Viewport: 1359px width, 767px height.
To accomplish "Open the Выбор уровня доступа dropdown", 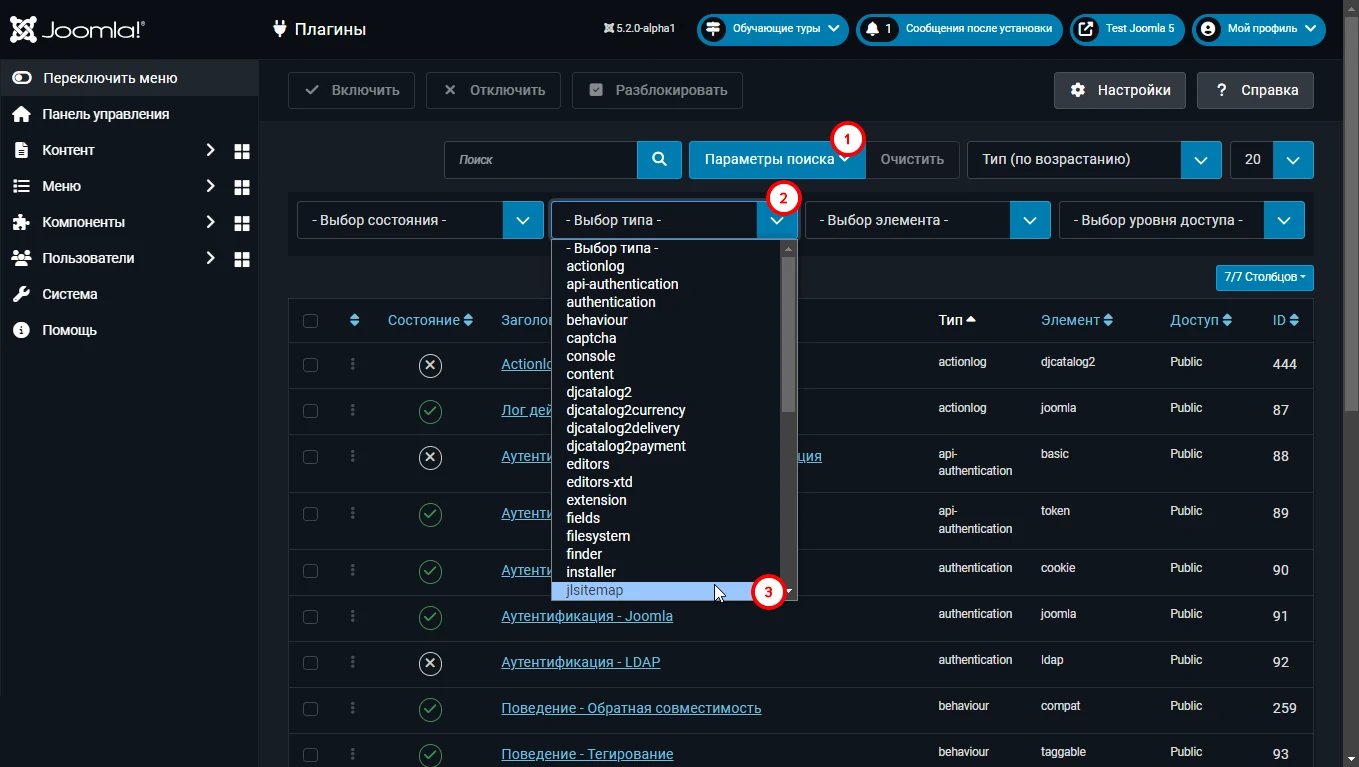I will [x=1182, y=220].
